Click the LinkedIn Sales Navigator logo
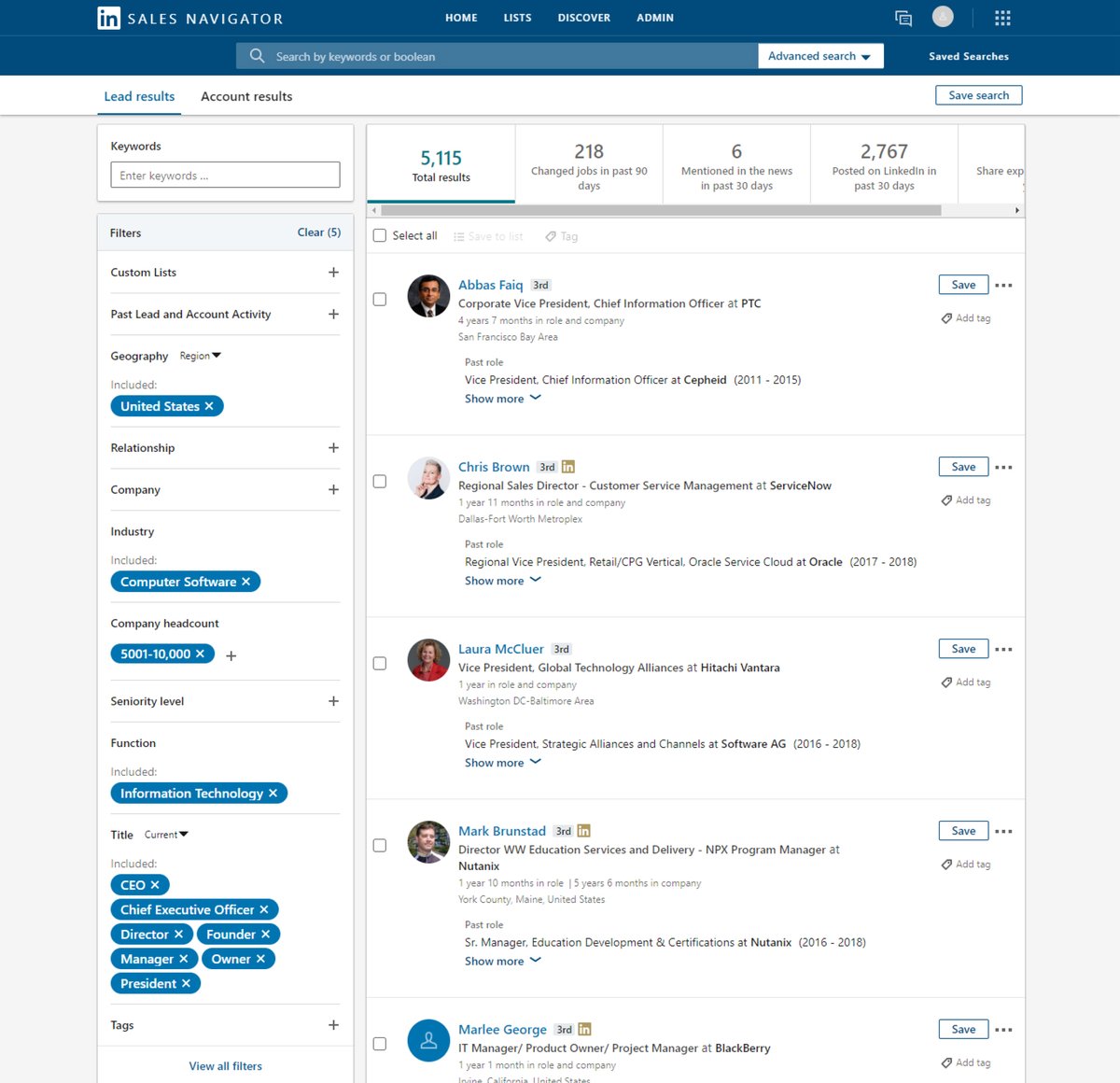This screenshot has height=1083, width=1120. pyautogui.click(x=190, y=18)
